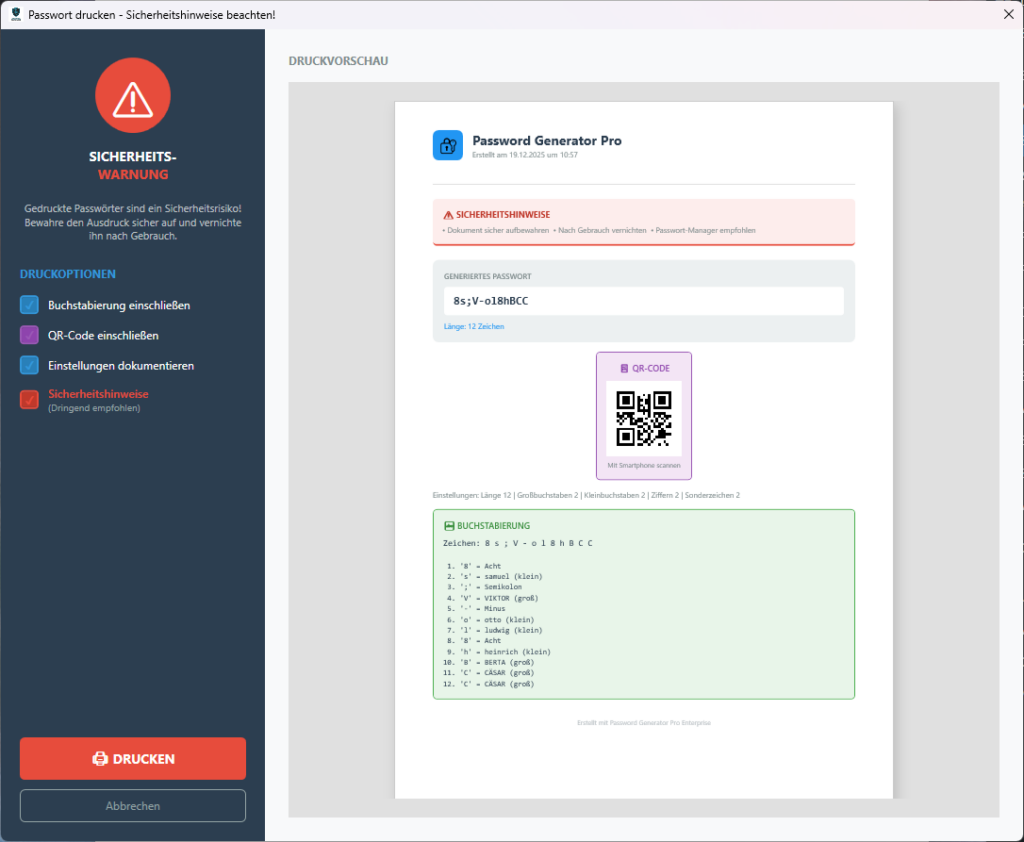Click the app icon in title bar
Viewport: 1024px width, 842px height.
pos(15,15)
